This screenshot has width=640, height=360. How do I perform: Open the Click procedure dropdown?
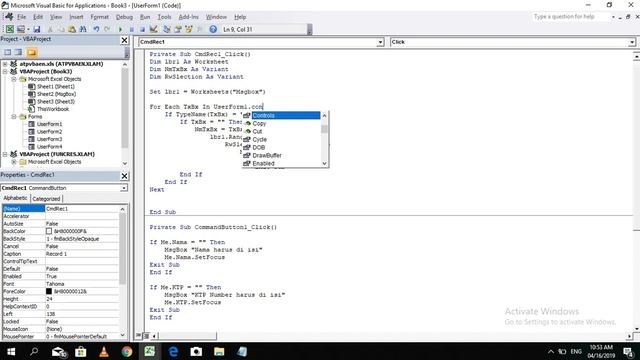click(631, 42)
